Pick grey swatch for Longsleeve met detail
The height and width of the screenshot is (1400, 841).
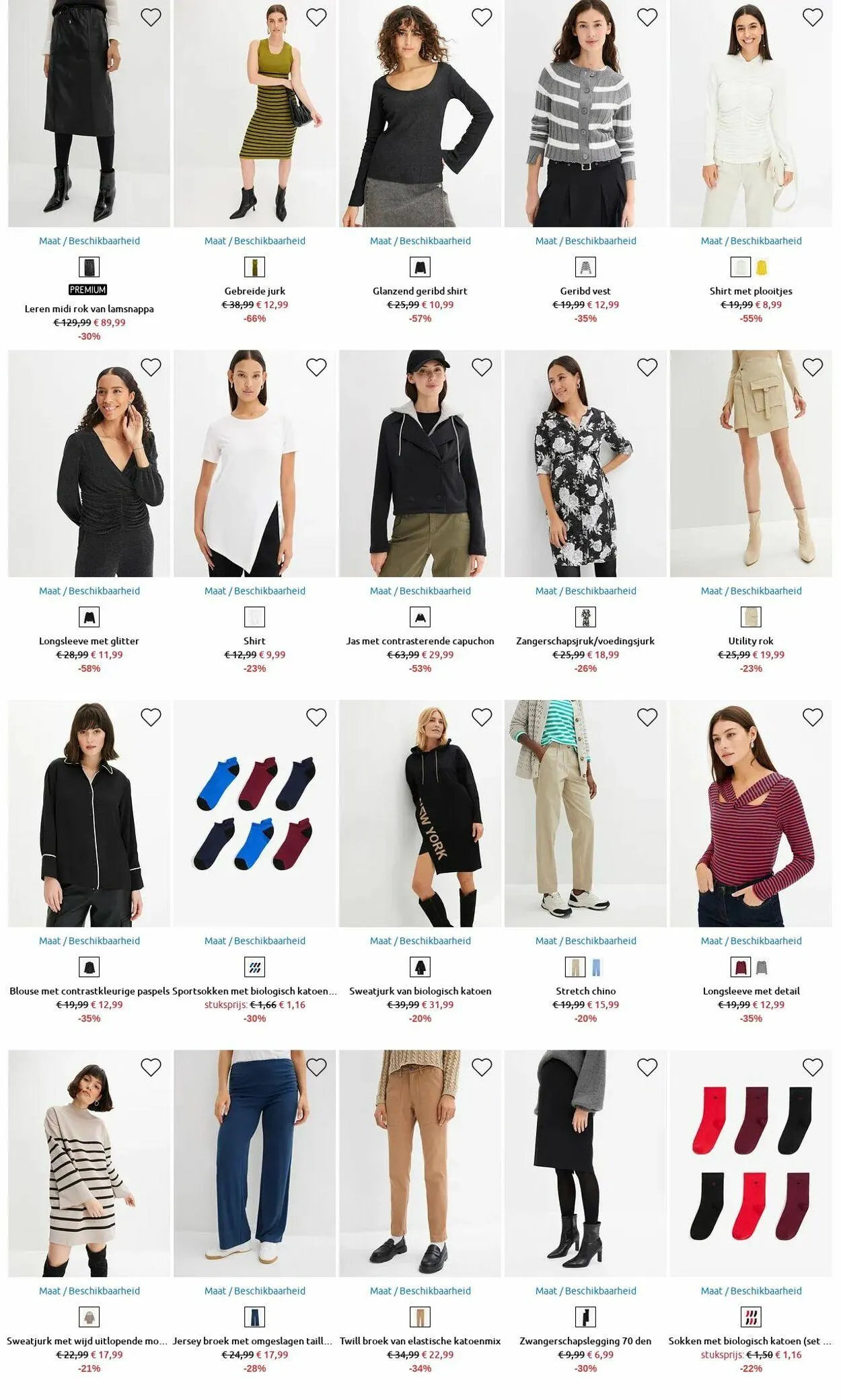coord(762,968)
